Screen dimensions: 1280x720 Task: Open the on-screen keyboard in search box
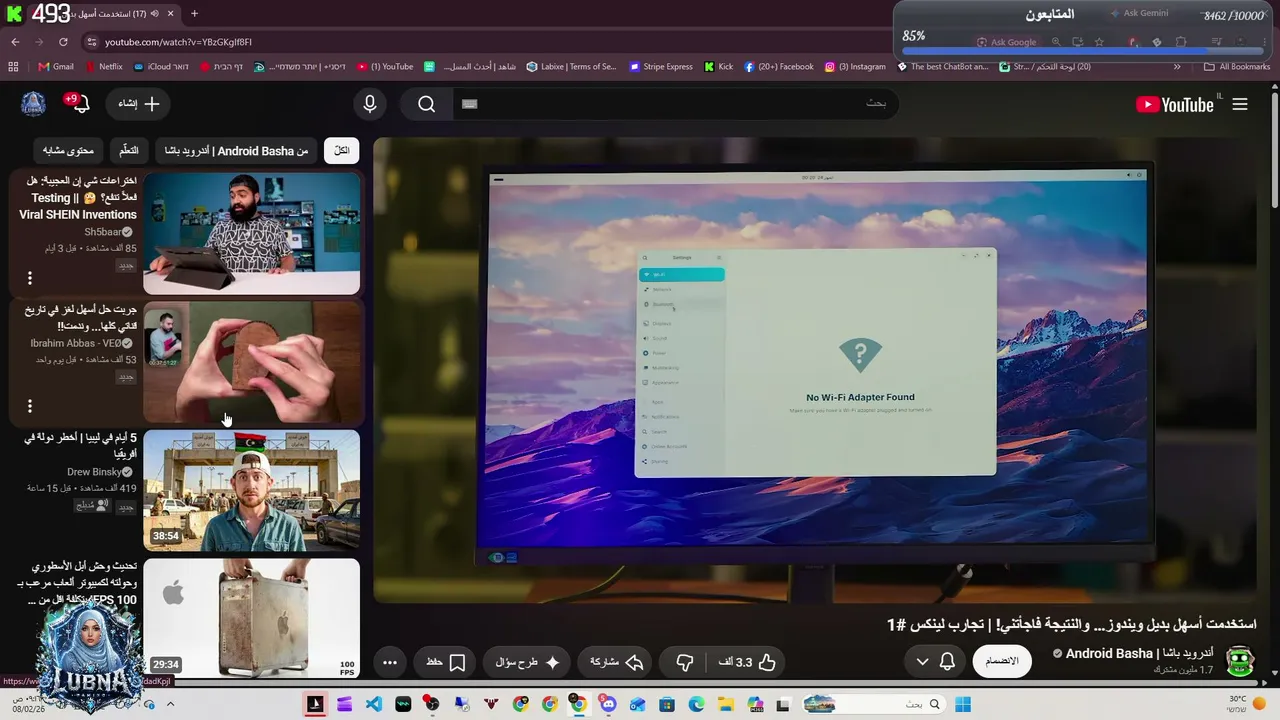470,104
